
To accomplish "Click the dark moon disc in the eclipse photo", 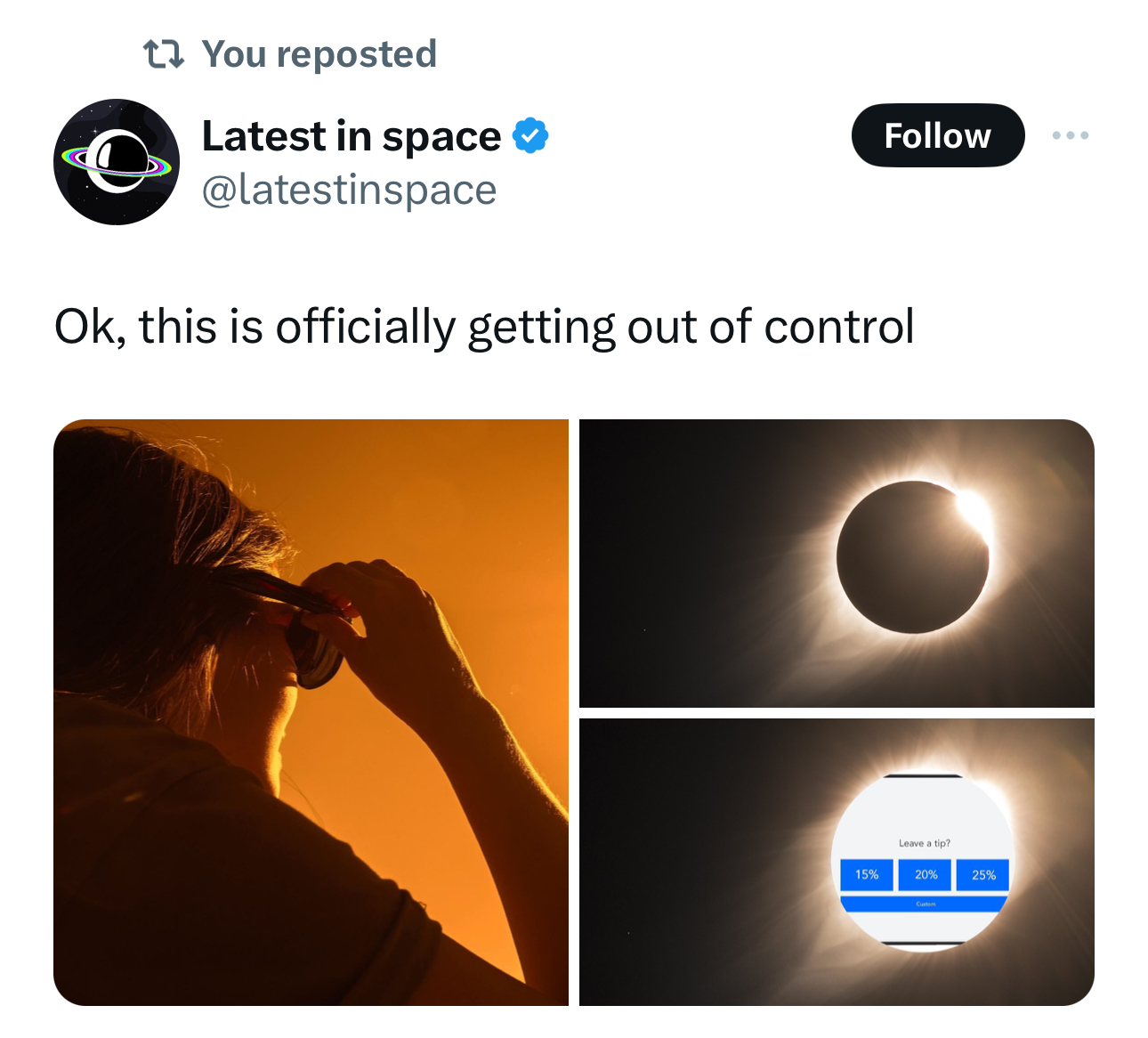I will [908, 559].
